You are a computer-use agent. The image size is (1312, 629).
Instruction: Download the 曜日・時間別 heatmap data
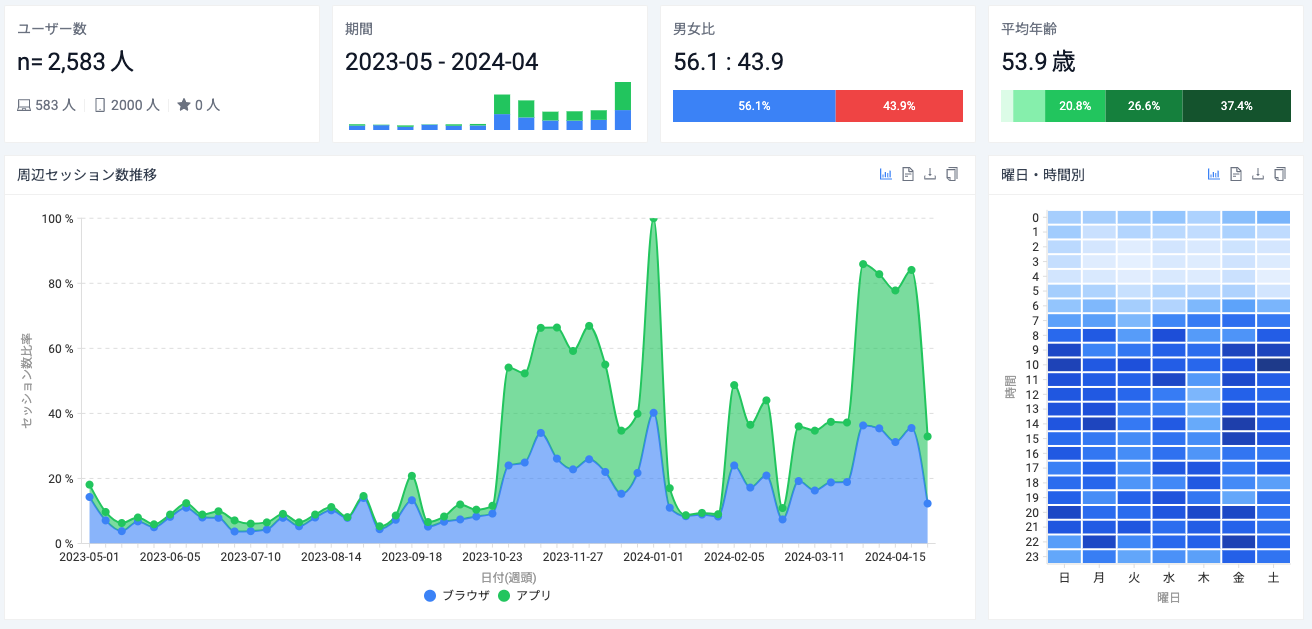click(1258, 174)
